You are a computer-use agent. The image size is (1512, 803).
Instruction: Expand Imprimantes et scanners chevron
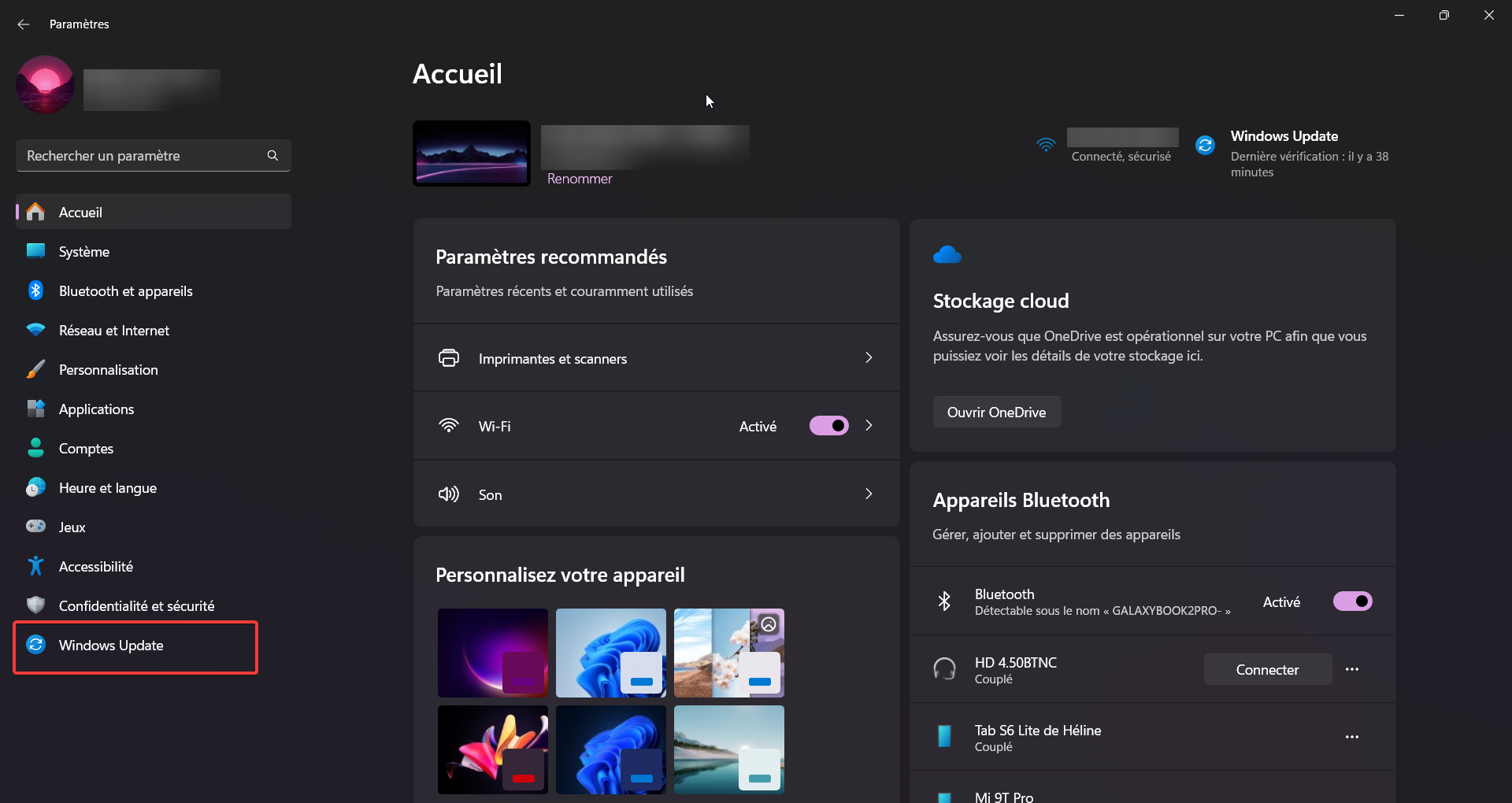point(869,357)
